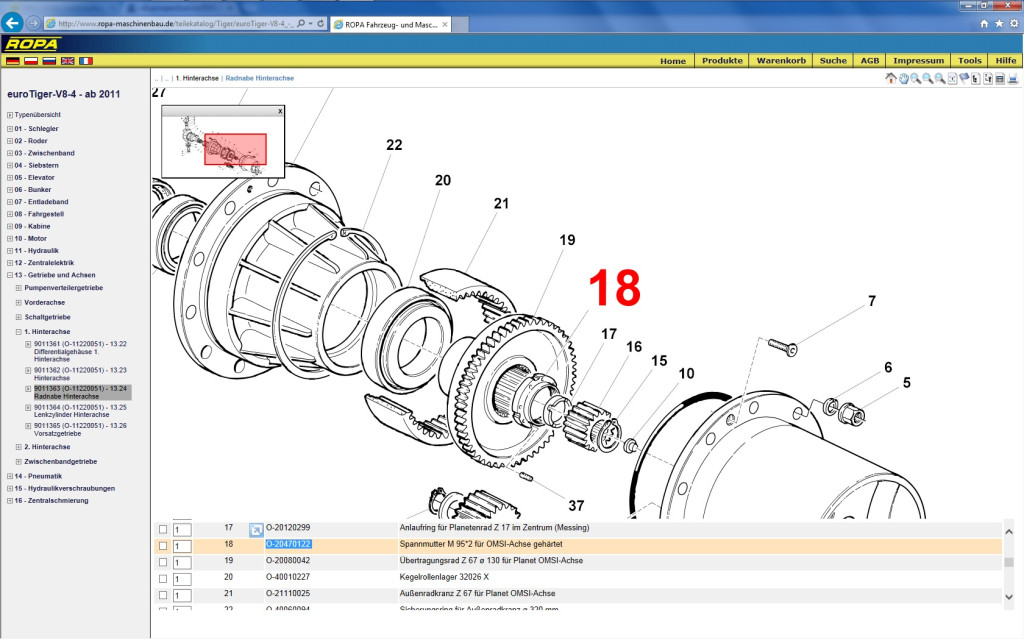The width and height of the screenshot is (1024, 640).
Task: Open the Hilfe menu item
Action: coord(1006,61)
